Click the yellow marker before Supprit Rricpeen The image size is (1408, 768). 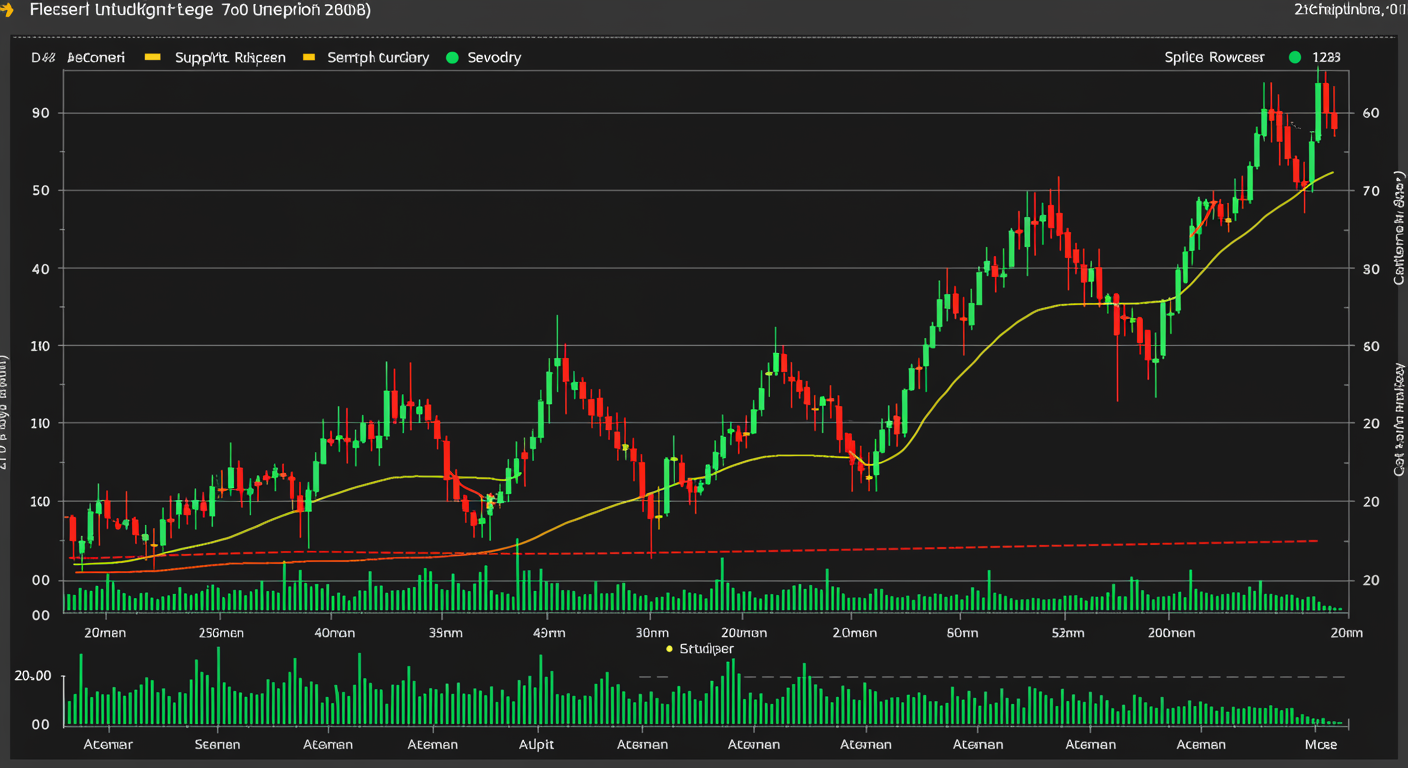(153, 58)
